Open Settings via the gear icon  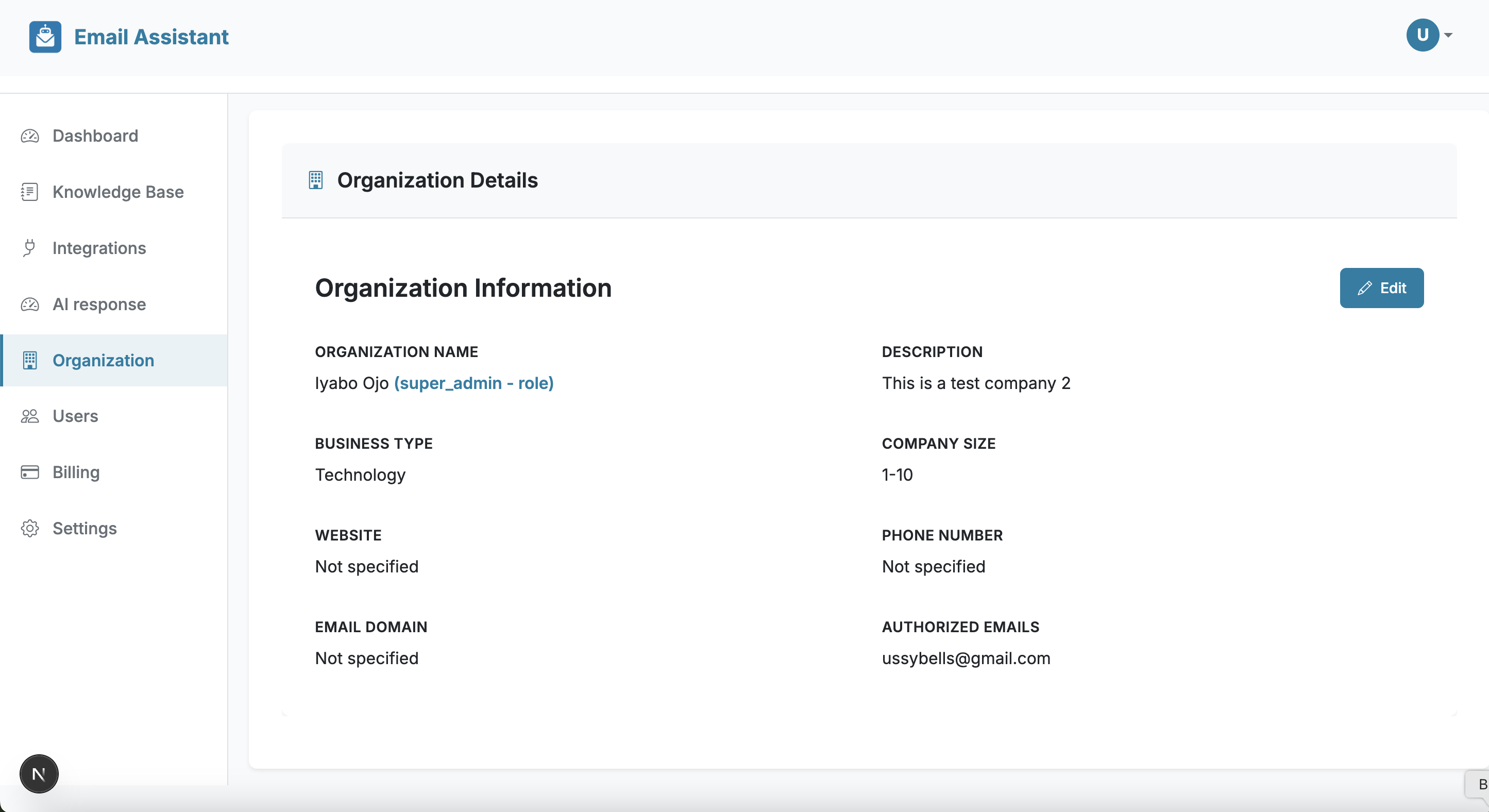pyautogui.click(x=30, y=528)
